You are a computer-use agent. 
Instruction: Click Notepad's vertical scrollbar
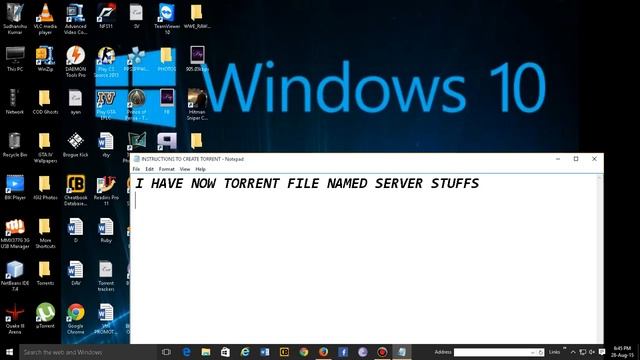pyautogui.click(x=600, y=259)
